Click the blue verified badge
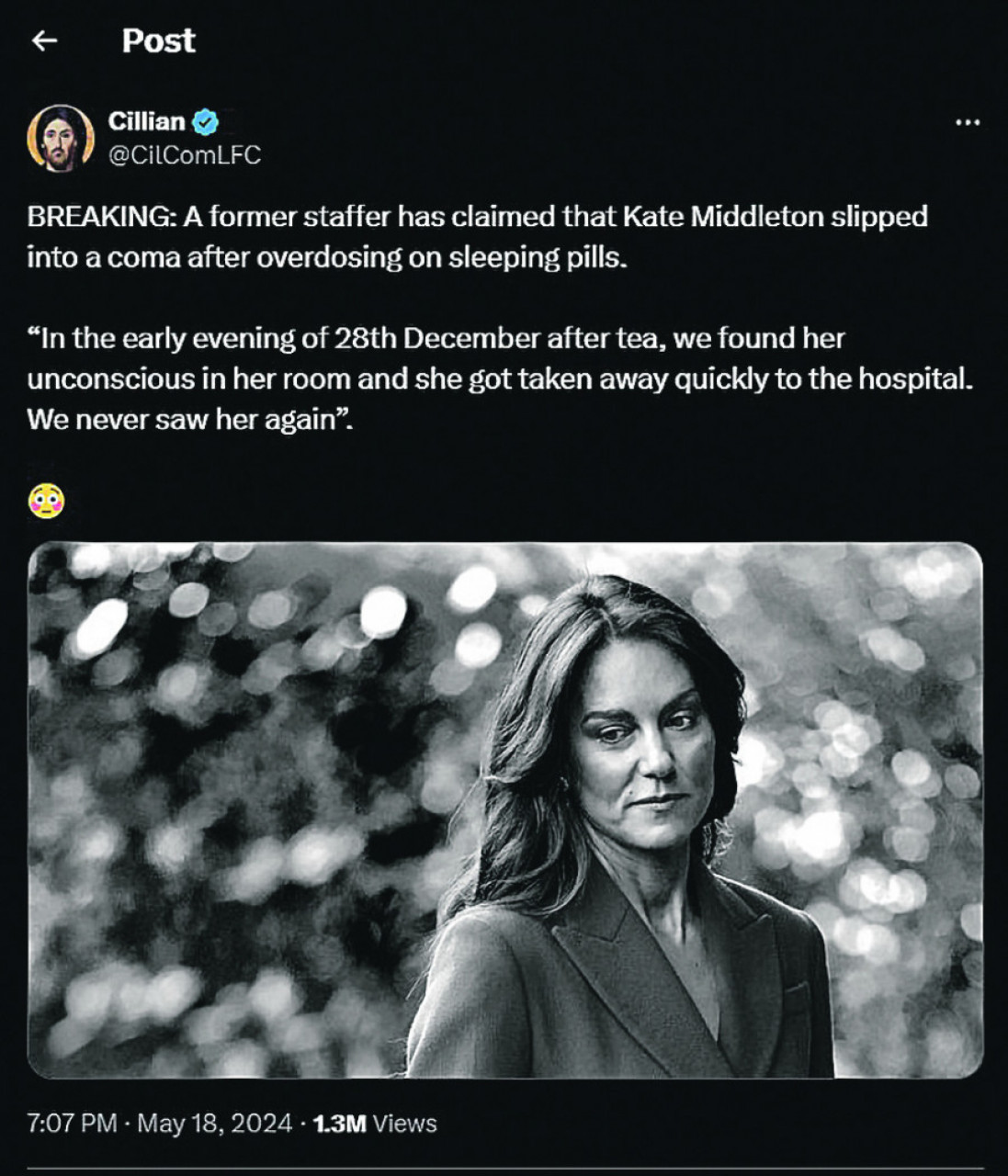The width and height of the screenshot is (1008, 1176). click(x=205, y=121)
